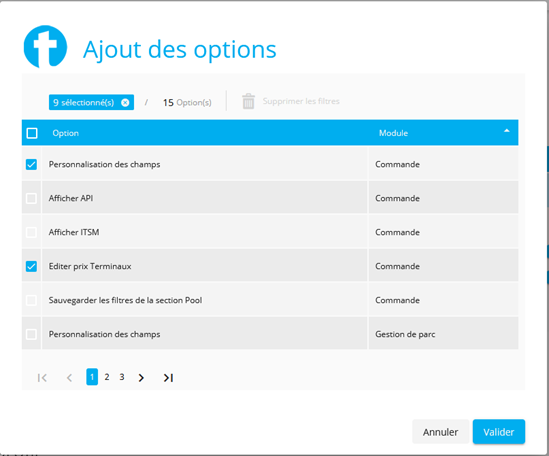Viewport: 549px width, 456px height.
Task: Tick the Afficher ITSM checkbox
Action: [31, 232]
